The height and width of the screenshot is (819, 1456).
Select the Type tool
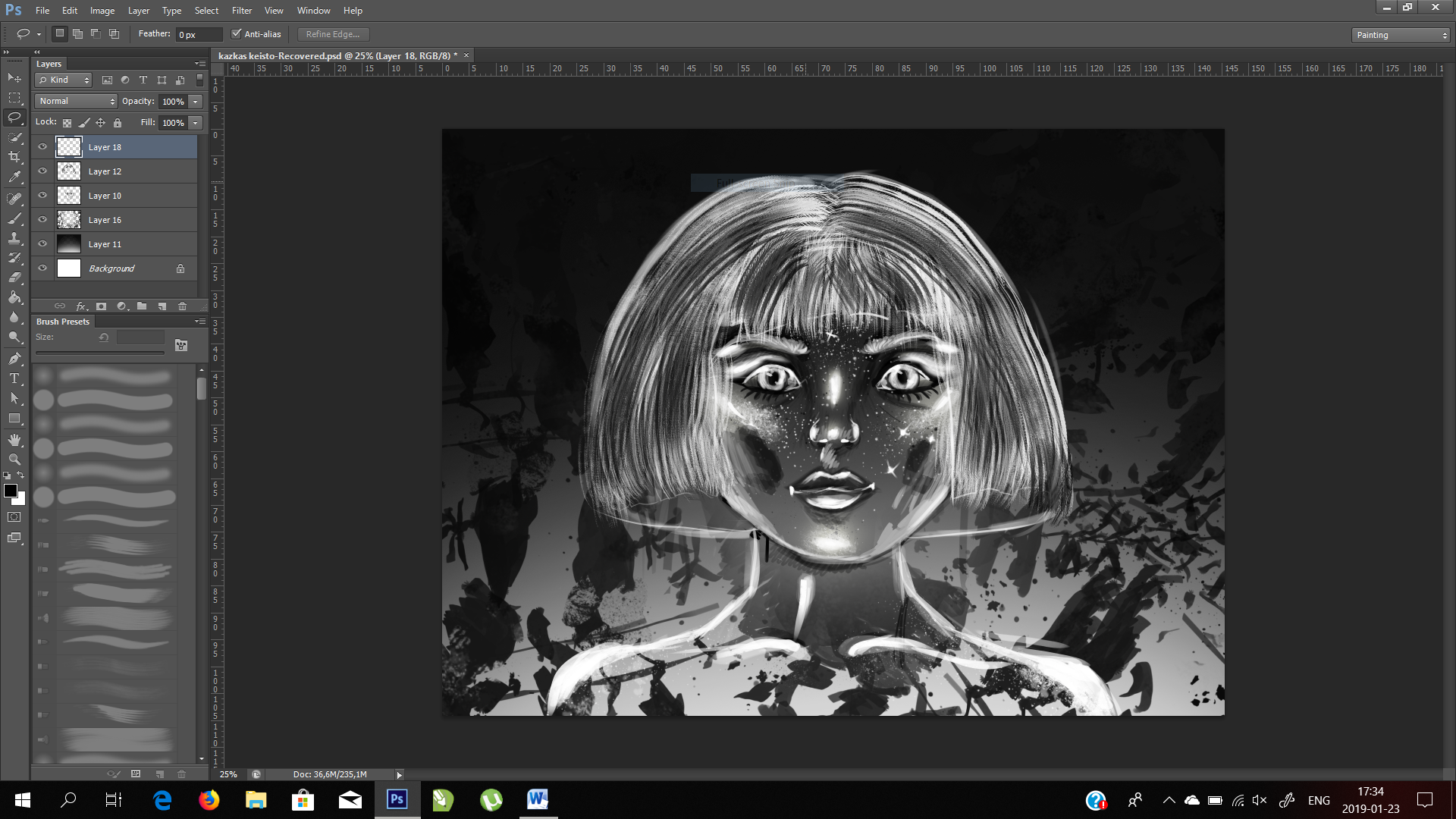14,378
